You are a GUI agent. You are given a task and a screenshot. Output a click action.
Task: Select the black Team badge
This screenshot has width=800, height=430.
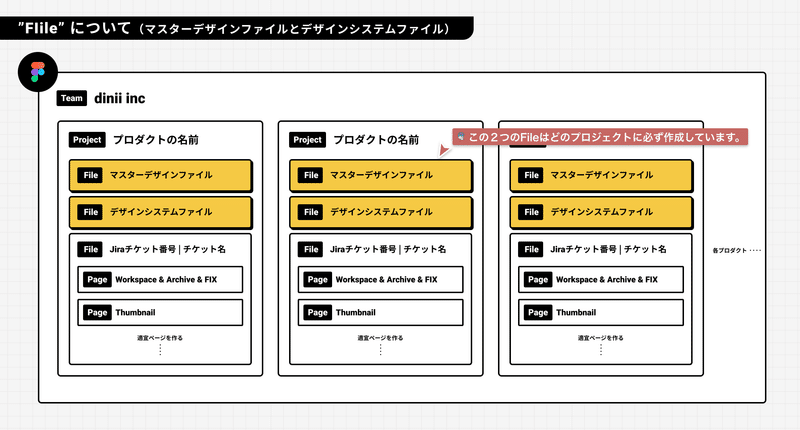click(71, 98)
